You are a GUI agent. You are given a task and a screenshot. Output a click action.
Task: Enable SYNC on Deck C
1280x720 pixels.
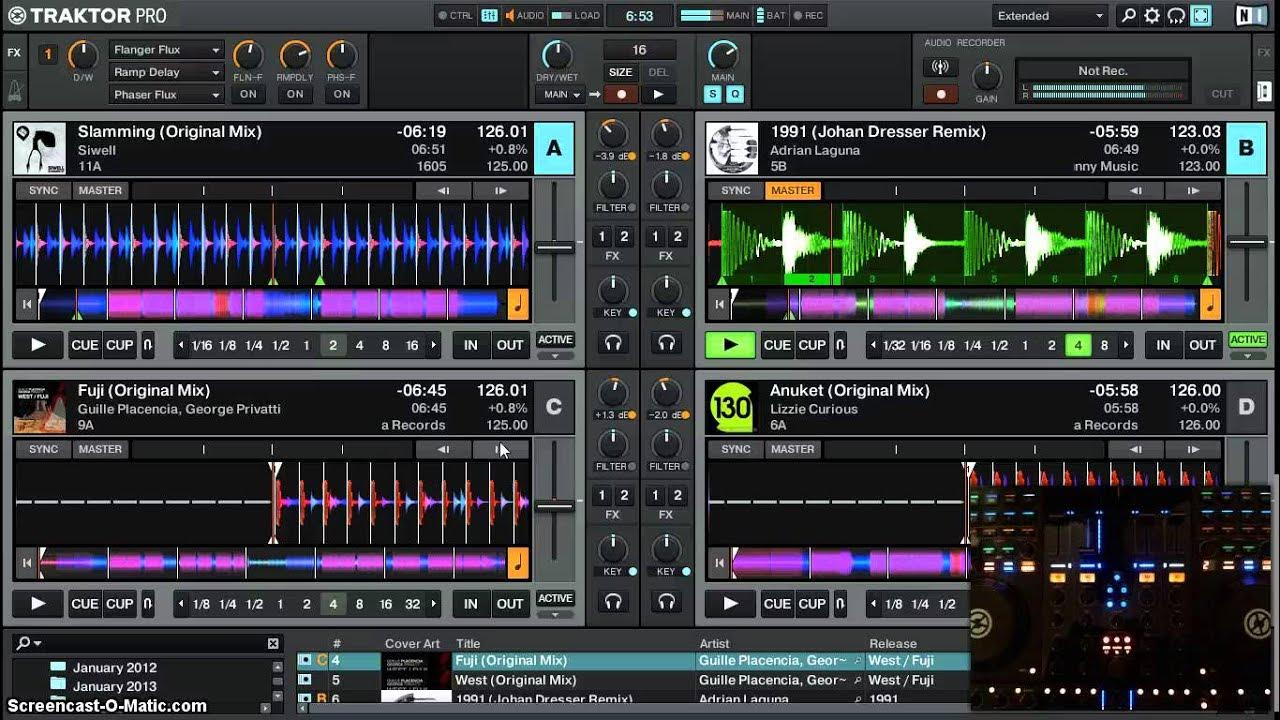(x=43, y=449)
